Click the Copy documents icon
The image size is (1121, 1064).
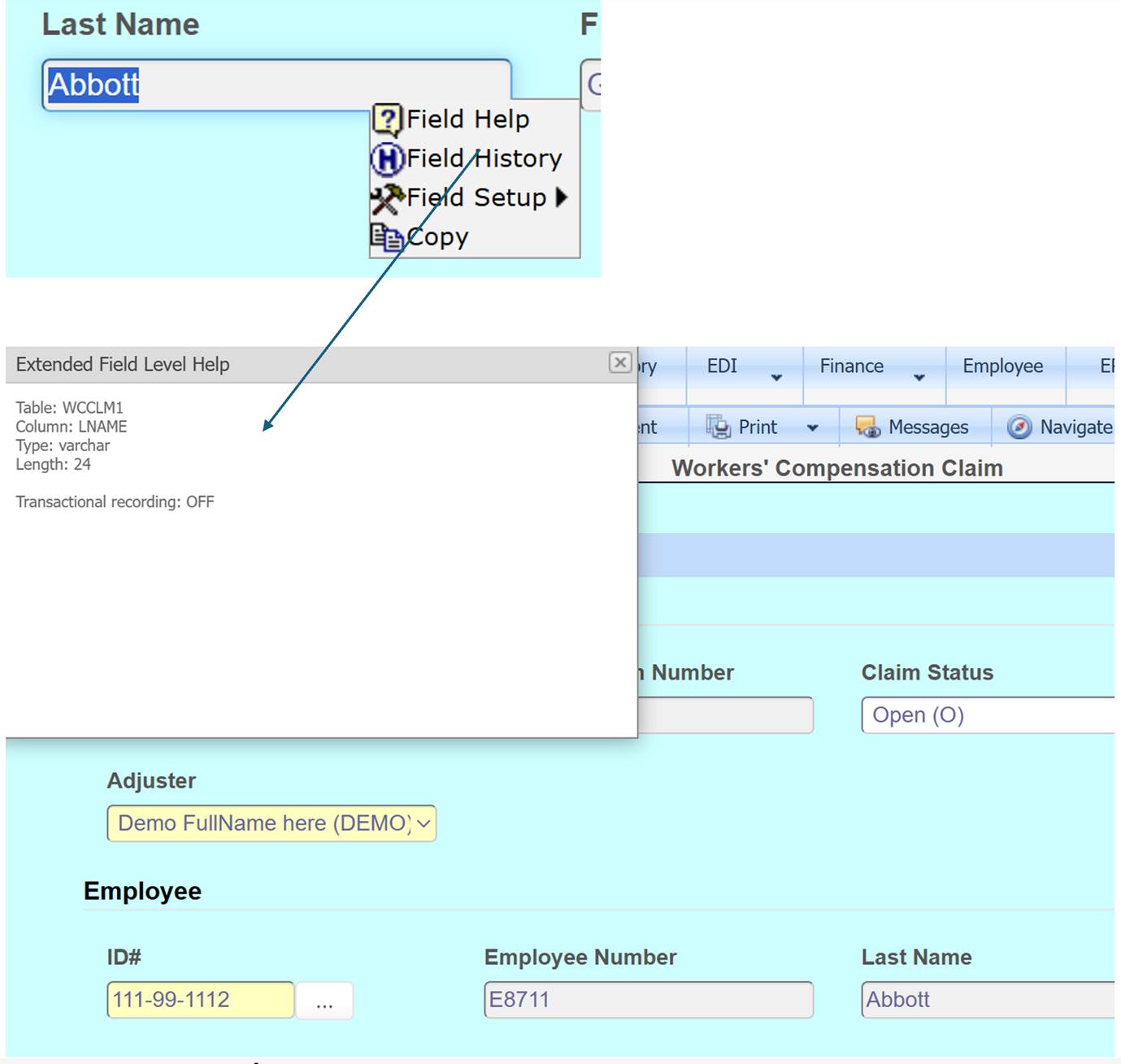click(x=387, y=237)
